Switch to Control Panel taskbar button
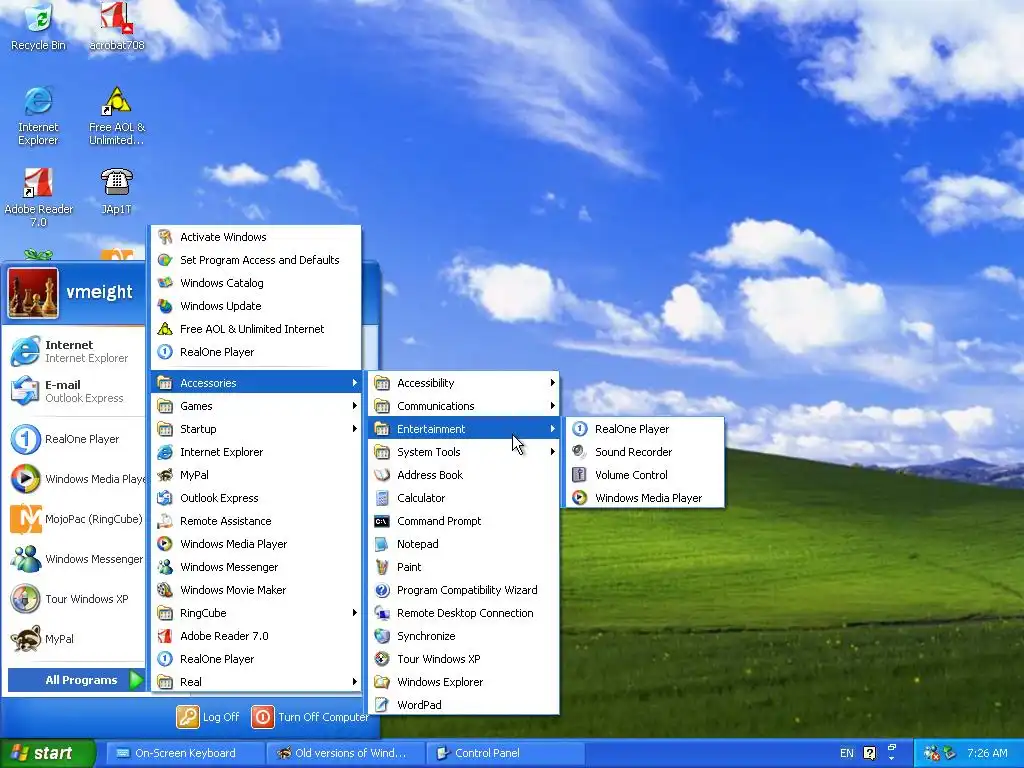1024x768 pixels. click(506, 753)
